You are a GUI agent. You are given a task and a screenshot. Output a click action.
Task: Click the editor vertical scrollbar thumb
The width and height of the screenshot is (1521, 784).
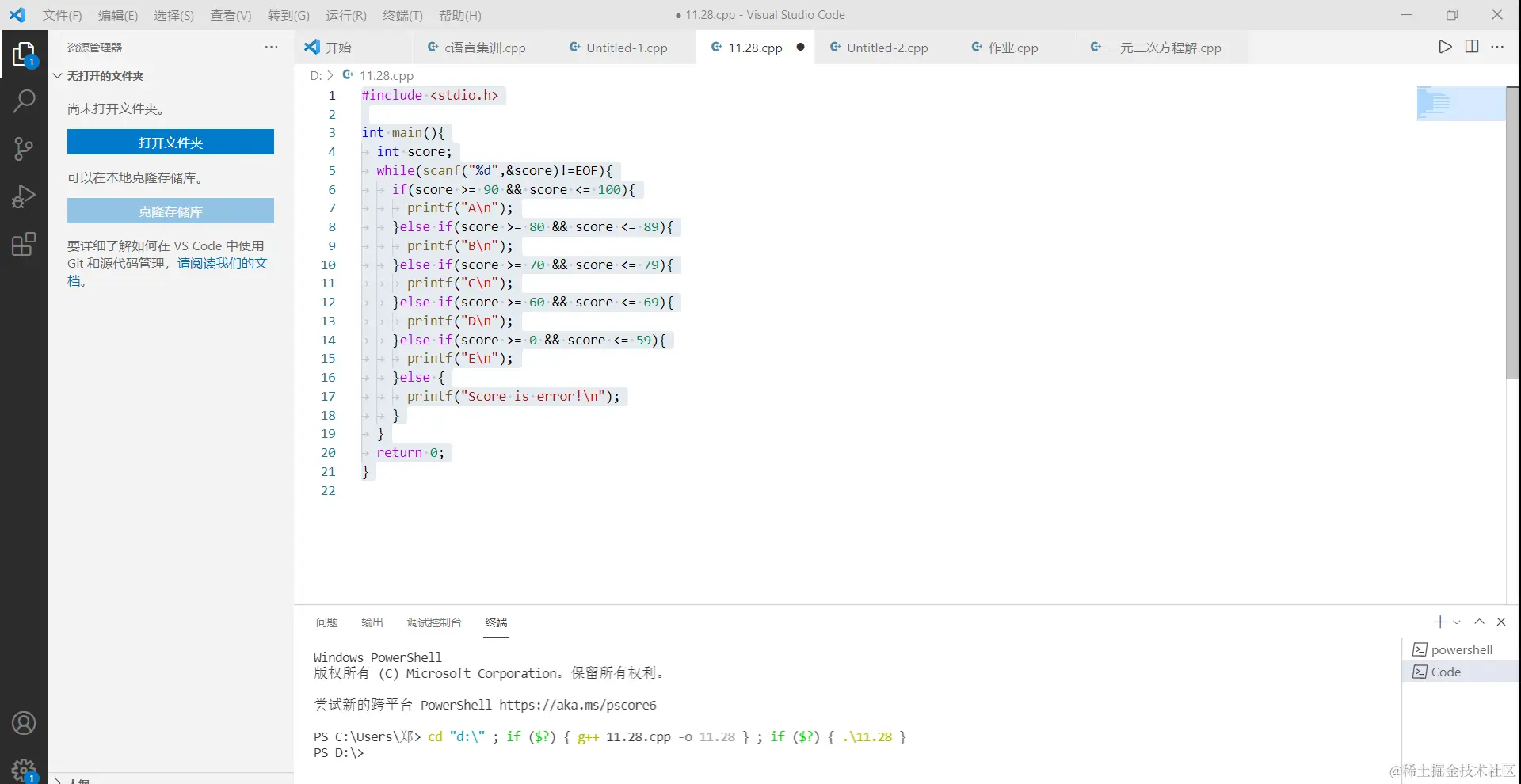click(1512, 233)
